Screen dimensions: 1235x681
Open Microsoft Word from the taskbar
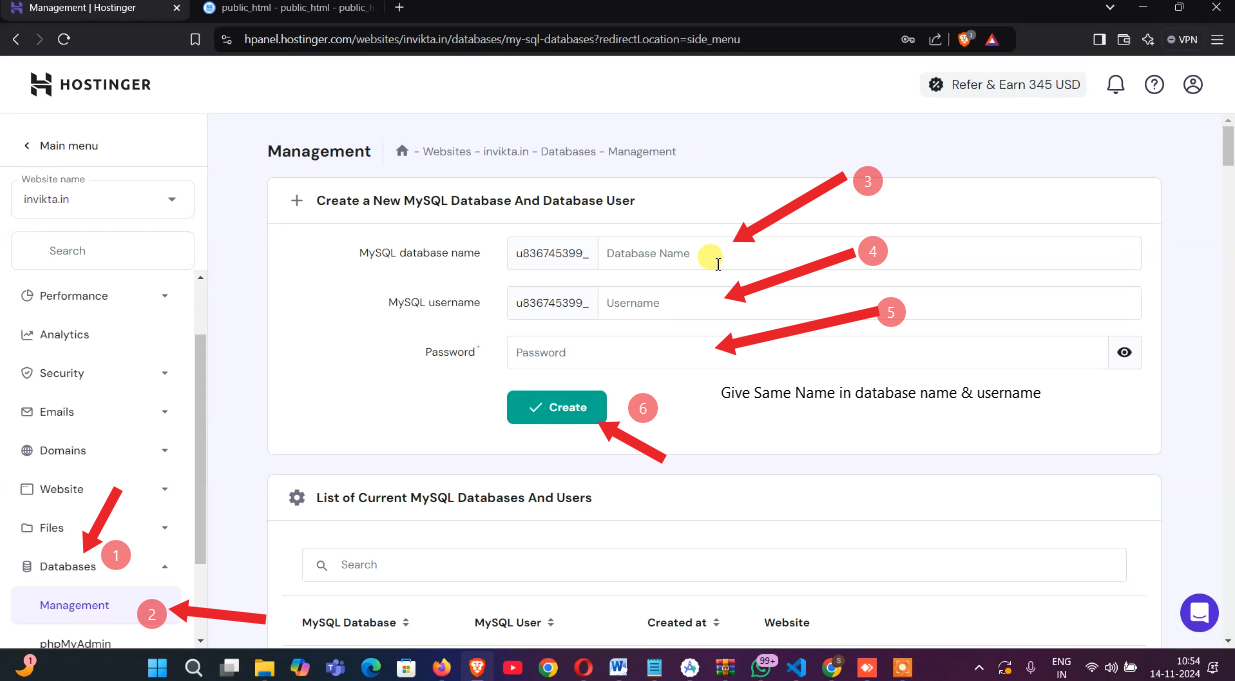coord(618,667)
